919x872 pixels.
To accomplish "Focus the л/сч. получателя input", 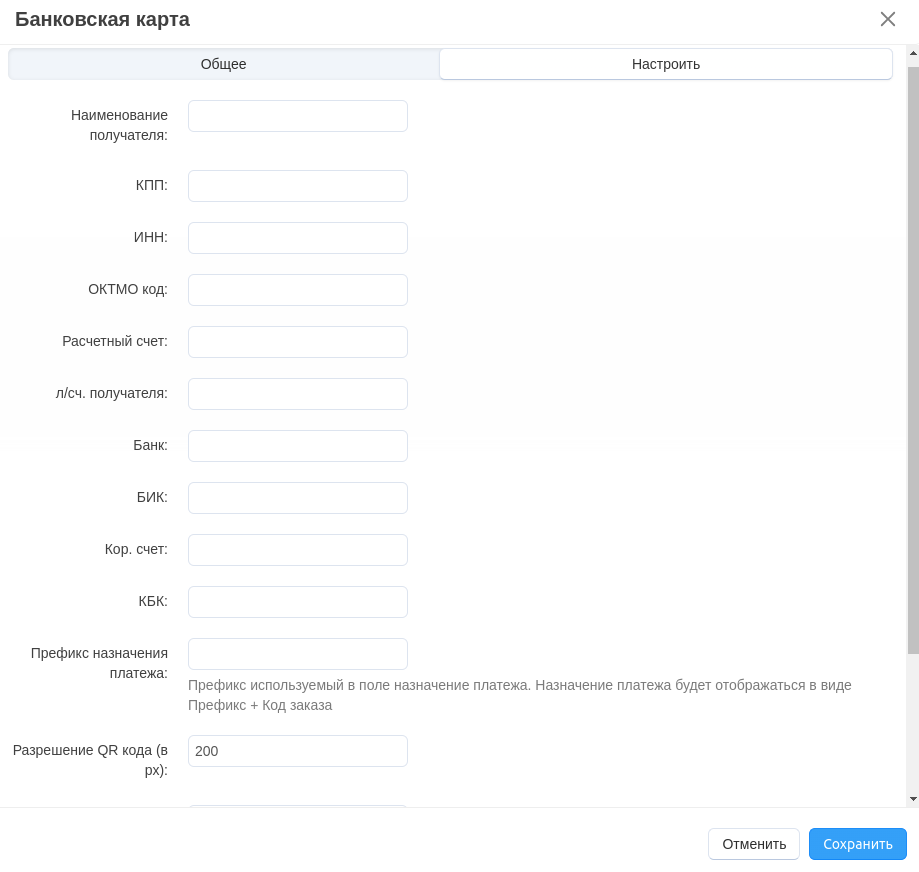I will pos(298,394).
